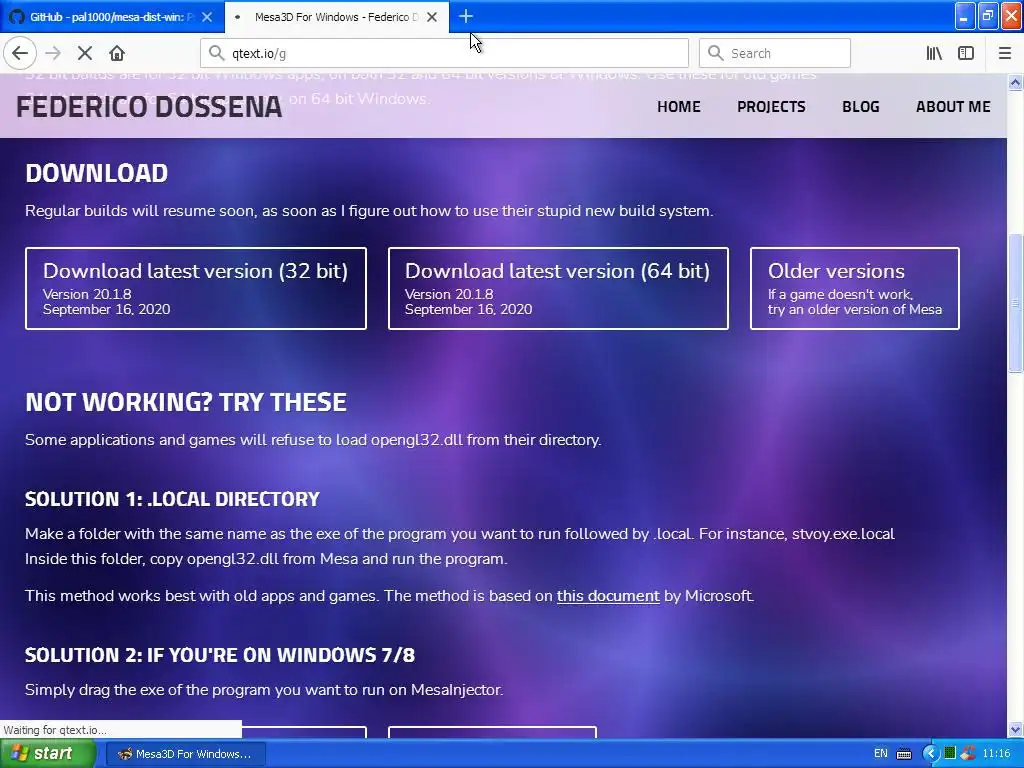Click the 11:16 taskbar clock
The width and height of the screenshot is (1024, 768).
tap(996, 754)
